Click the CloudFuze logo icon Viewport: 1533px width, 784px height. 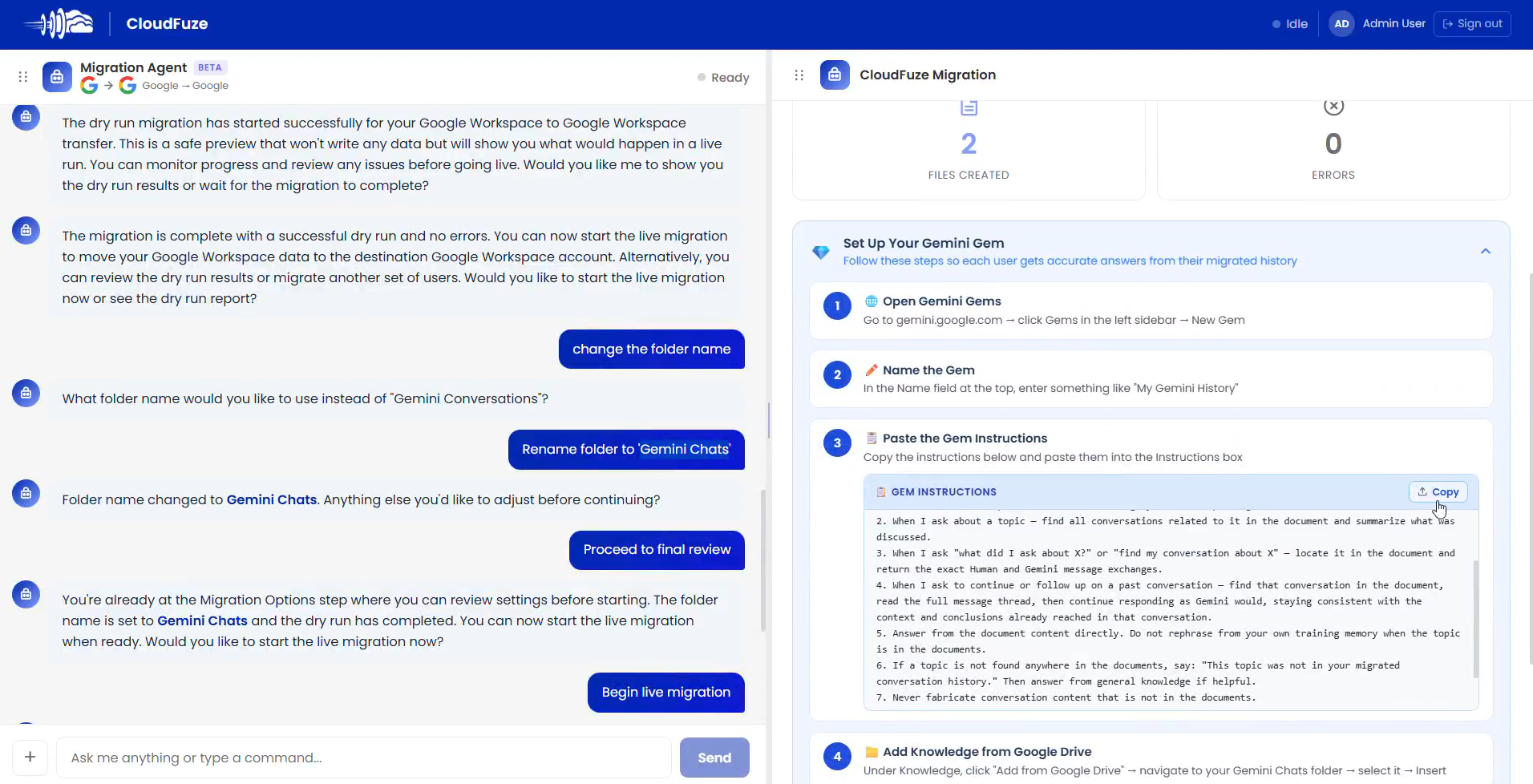(x=59, y=24)
